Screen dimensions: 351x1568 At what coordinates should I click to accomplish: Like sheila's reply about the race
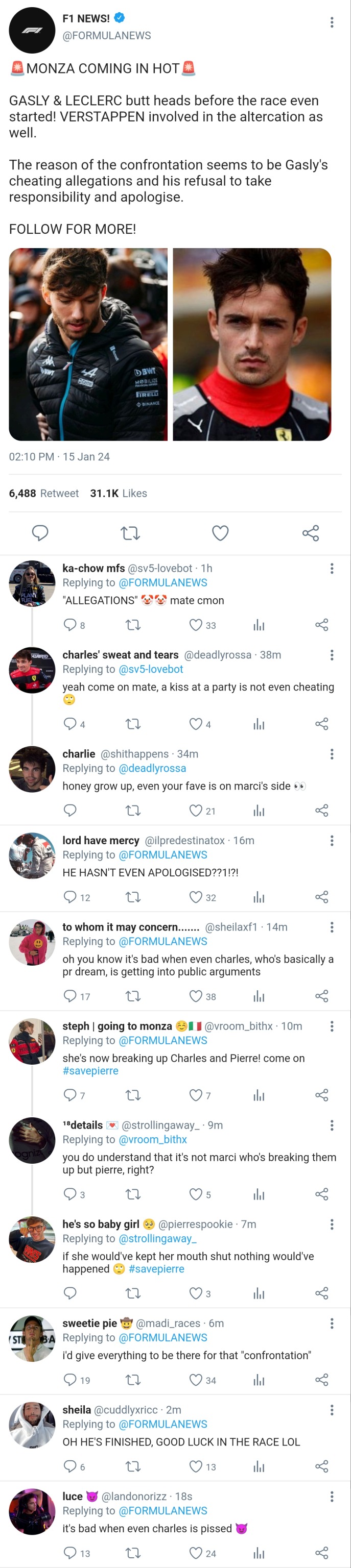[196, 1466]
